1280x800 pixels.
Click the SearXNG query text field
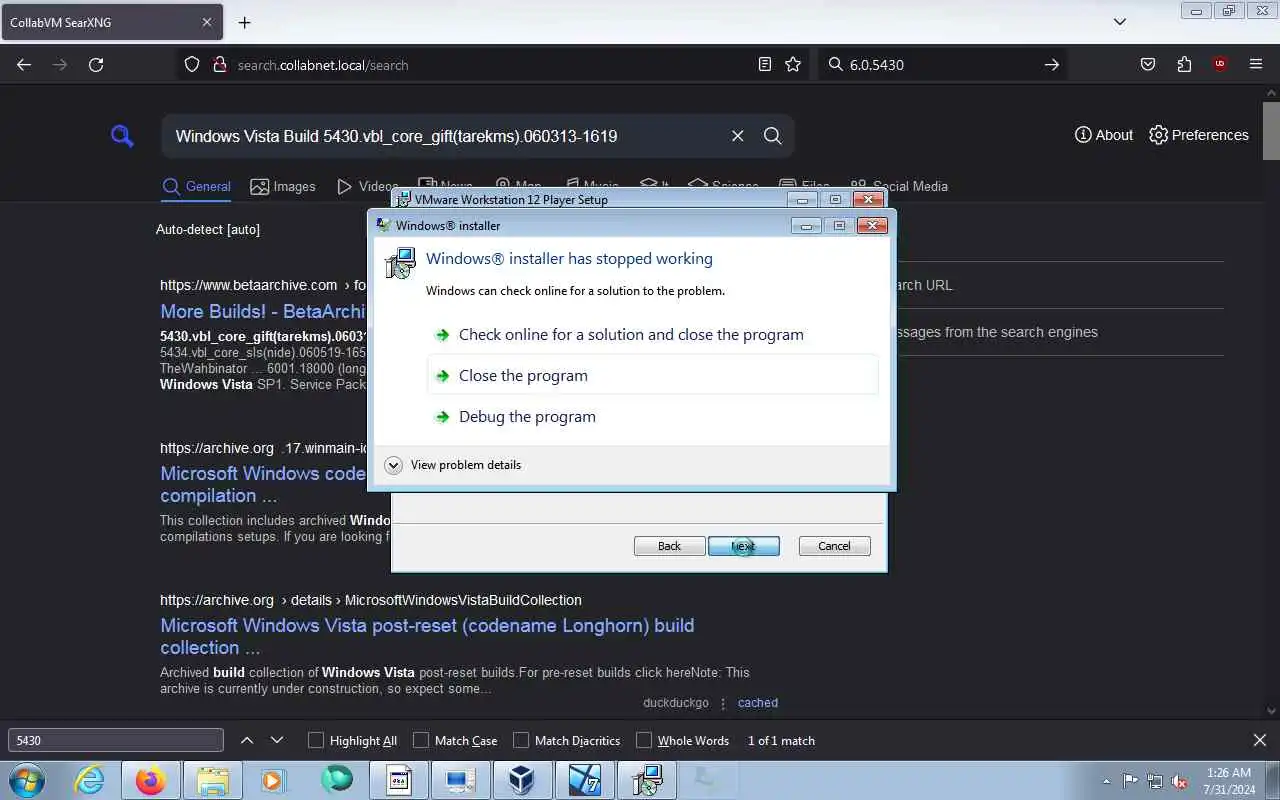coord(445,136)
